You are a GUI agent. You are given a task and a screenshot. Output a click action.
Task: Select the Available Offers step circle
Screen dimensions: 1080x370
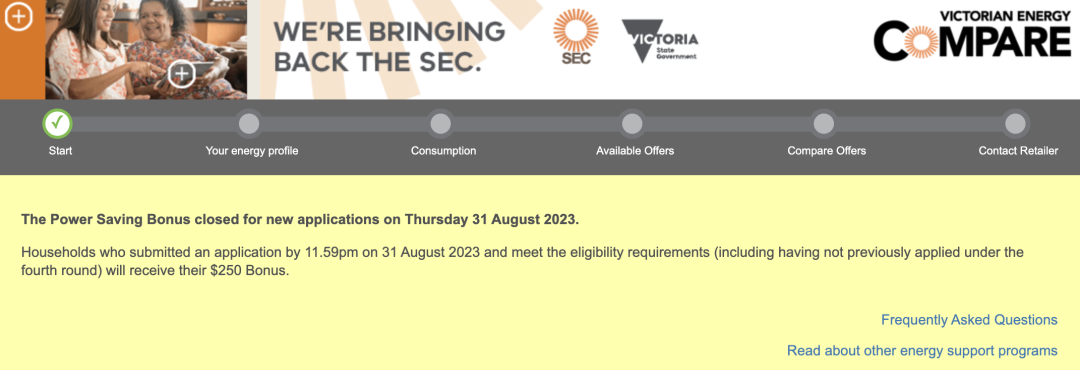[x=632, y=124]
